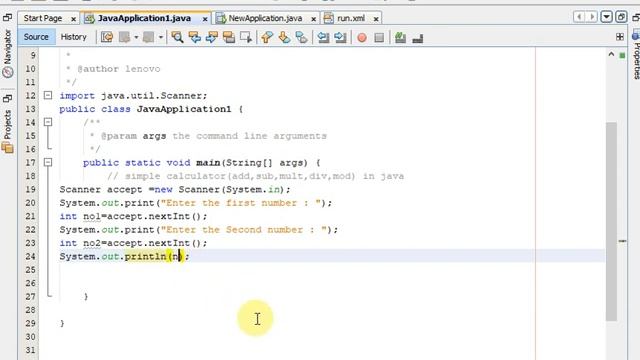
Task: Click the current line mark in the error stripe
Action: point(622,241)
